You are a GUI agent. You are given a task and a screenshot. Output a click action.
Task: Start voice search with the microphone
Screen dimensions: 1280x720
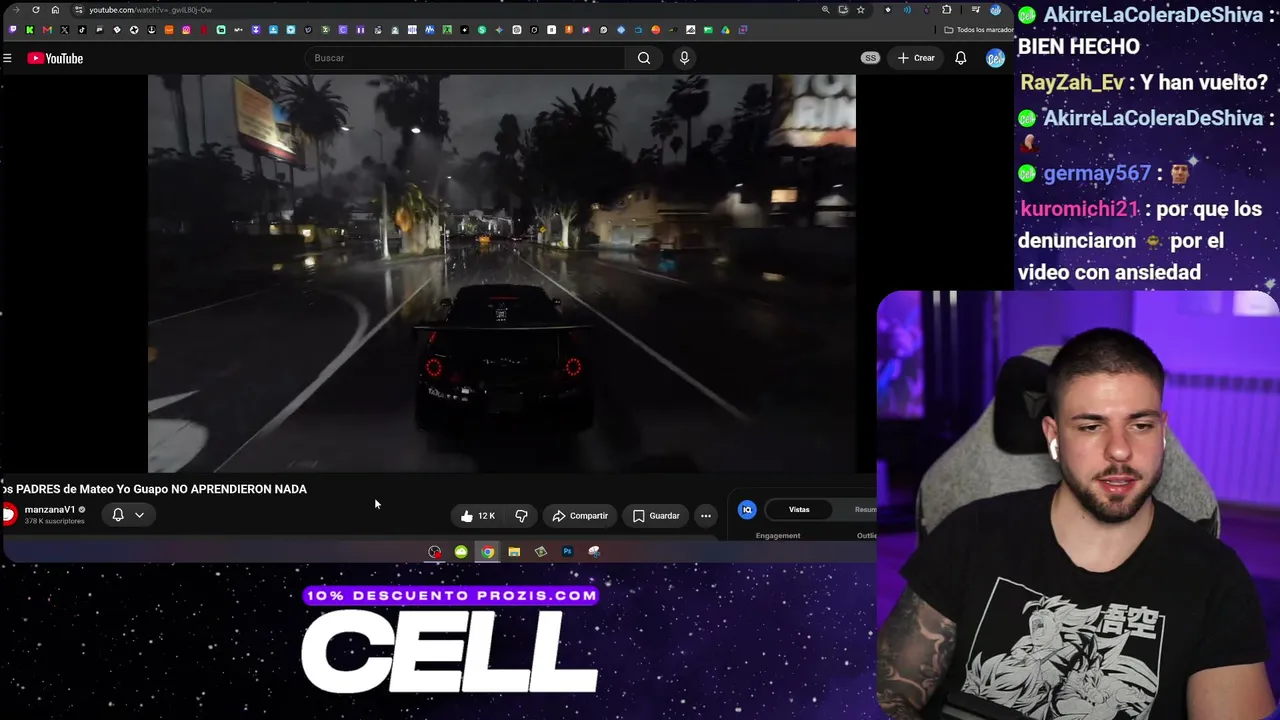[684, 58]
